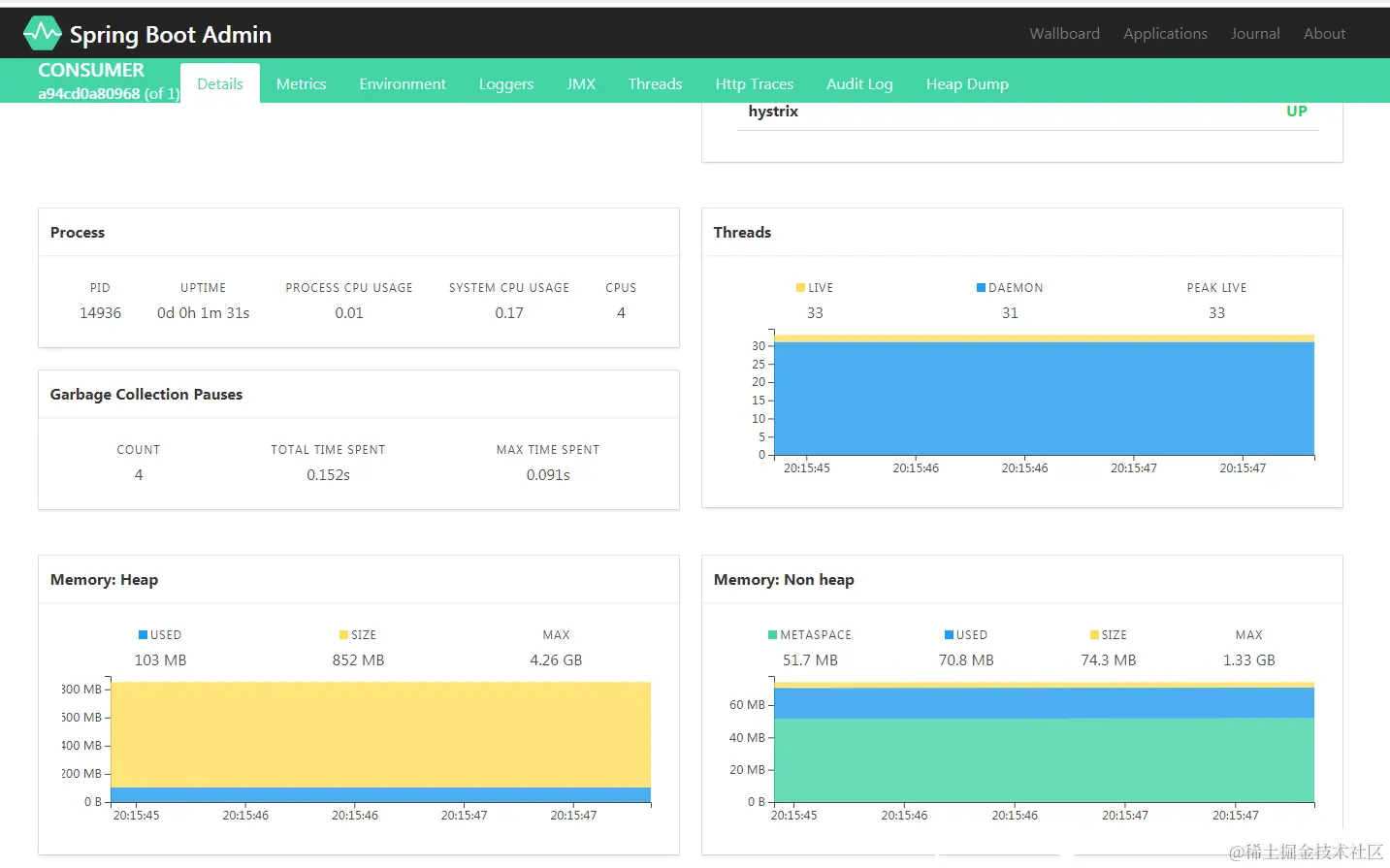1390x868 pixels.
Task: Click instance id a94cd0a80968
Action: pyautogui.click(x=89, y=93)
